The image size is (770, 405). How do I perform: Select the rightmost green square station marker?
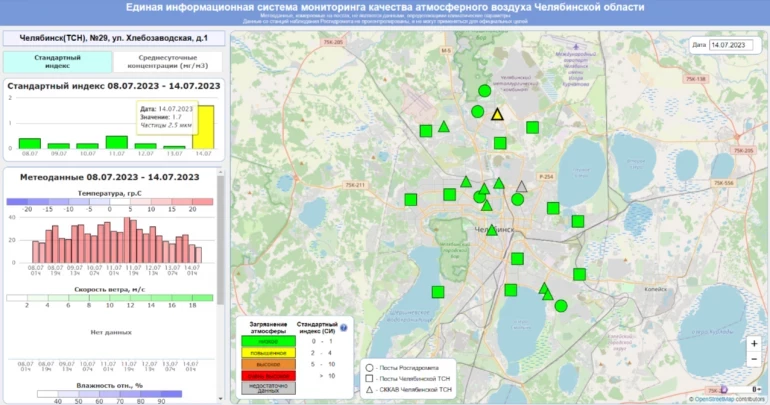(579, 274)
